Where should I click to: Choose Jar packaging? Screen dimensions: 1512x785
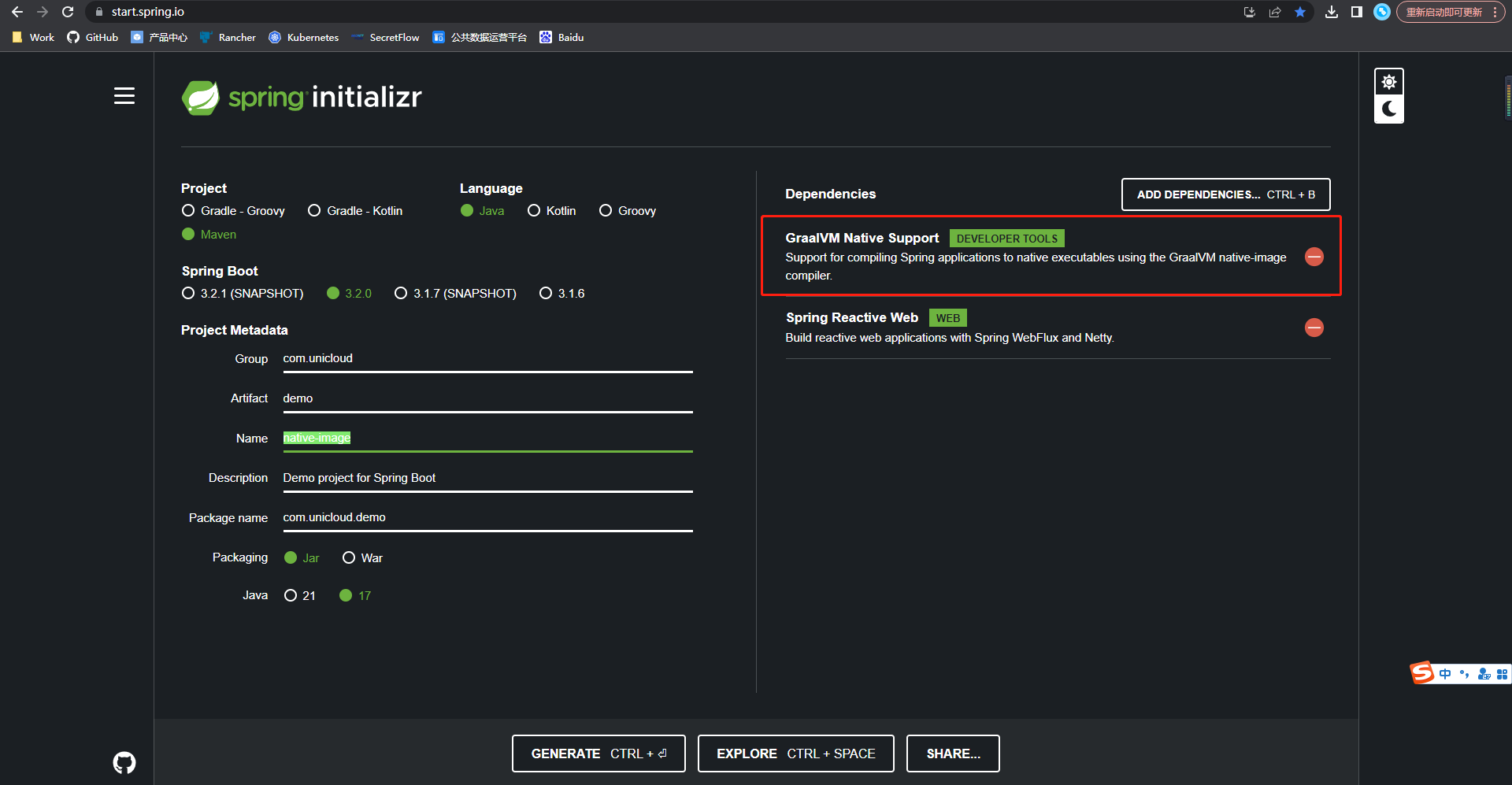pos(302,558)
